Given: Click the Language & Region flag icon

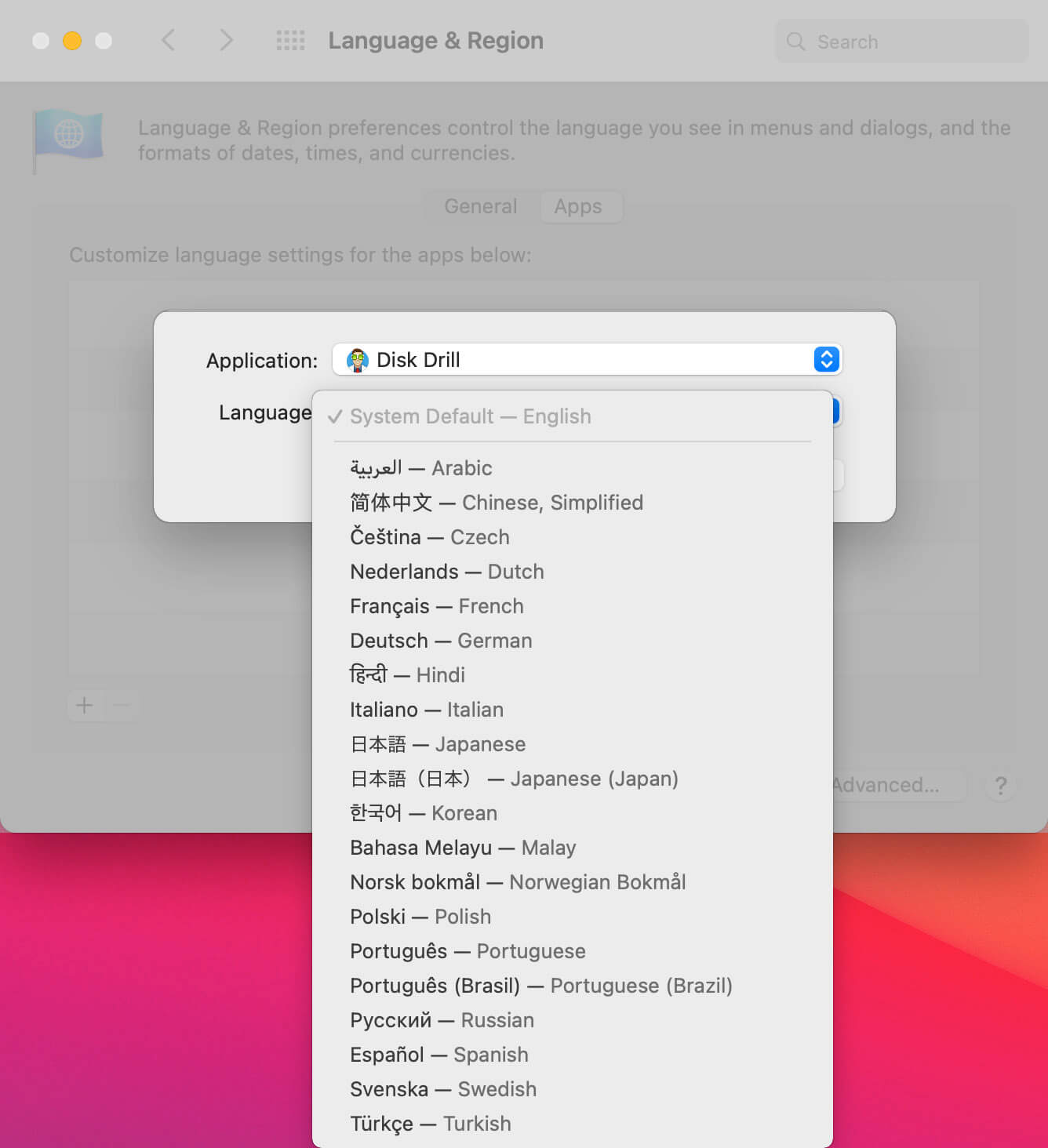Looking at the screenshot, I should click(x=68, y=141).
